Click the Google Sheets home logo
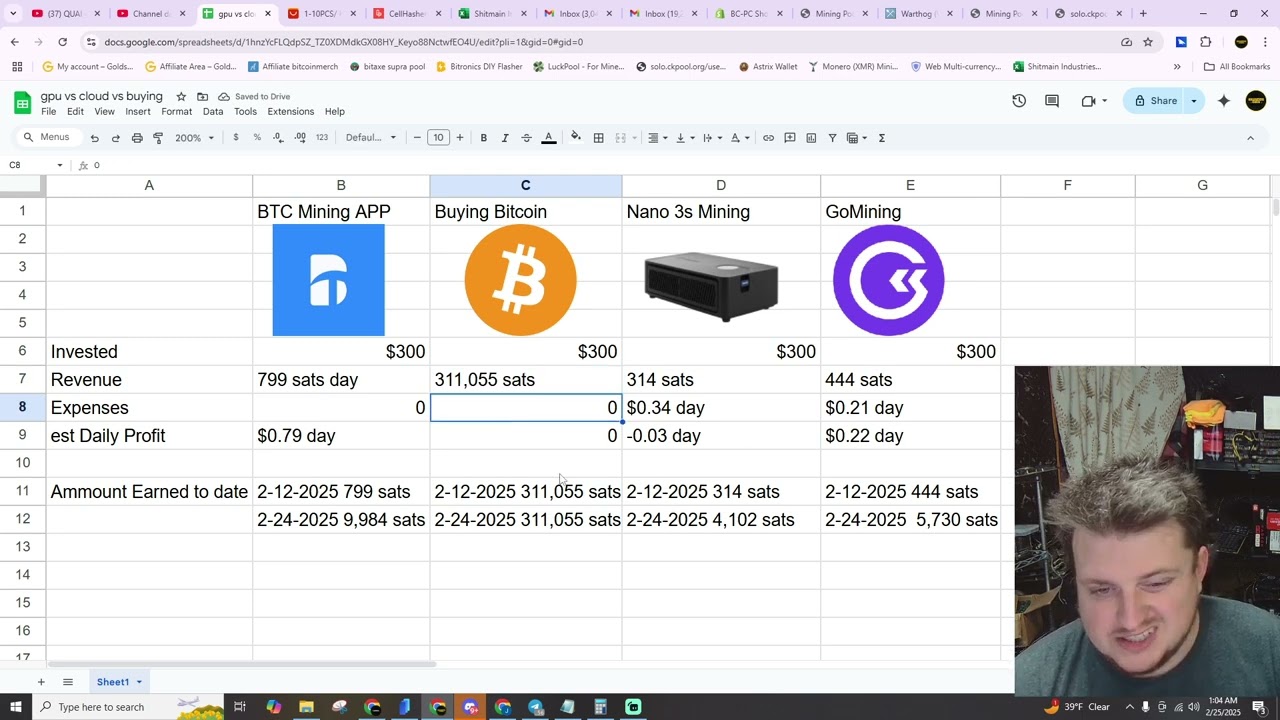This screenshot has height=720, width=1280. 22,102
